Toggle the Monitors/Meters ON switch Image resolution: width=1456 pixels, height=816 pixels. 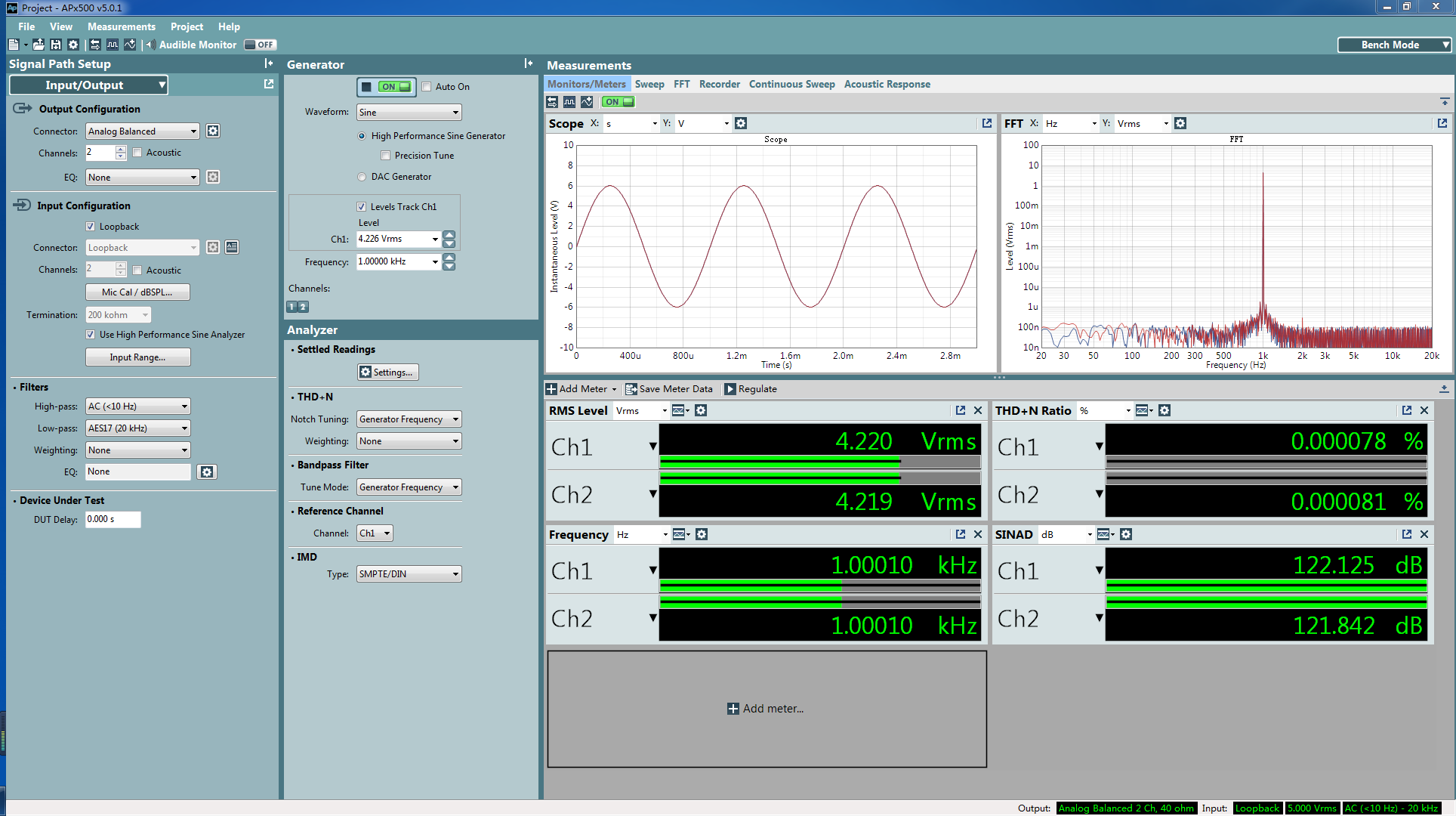click(x=618, y=102)
